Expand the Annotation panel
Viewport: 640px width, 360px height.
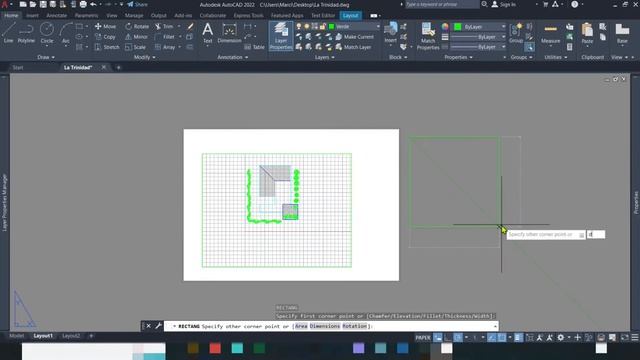click(233, 57)
